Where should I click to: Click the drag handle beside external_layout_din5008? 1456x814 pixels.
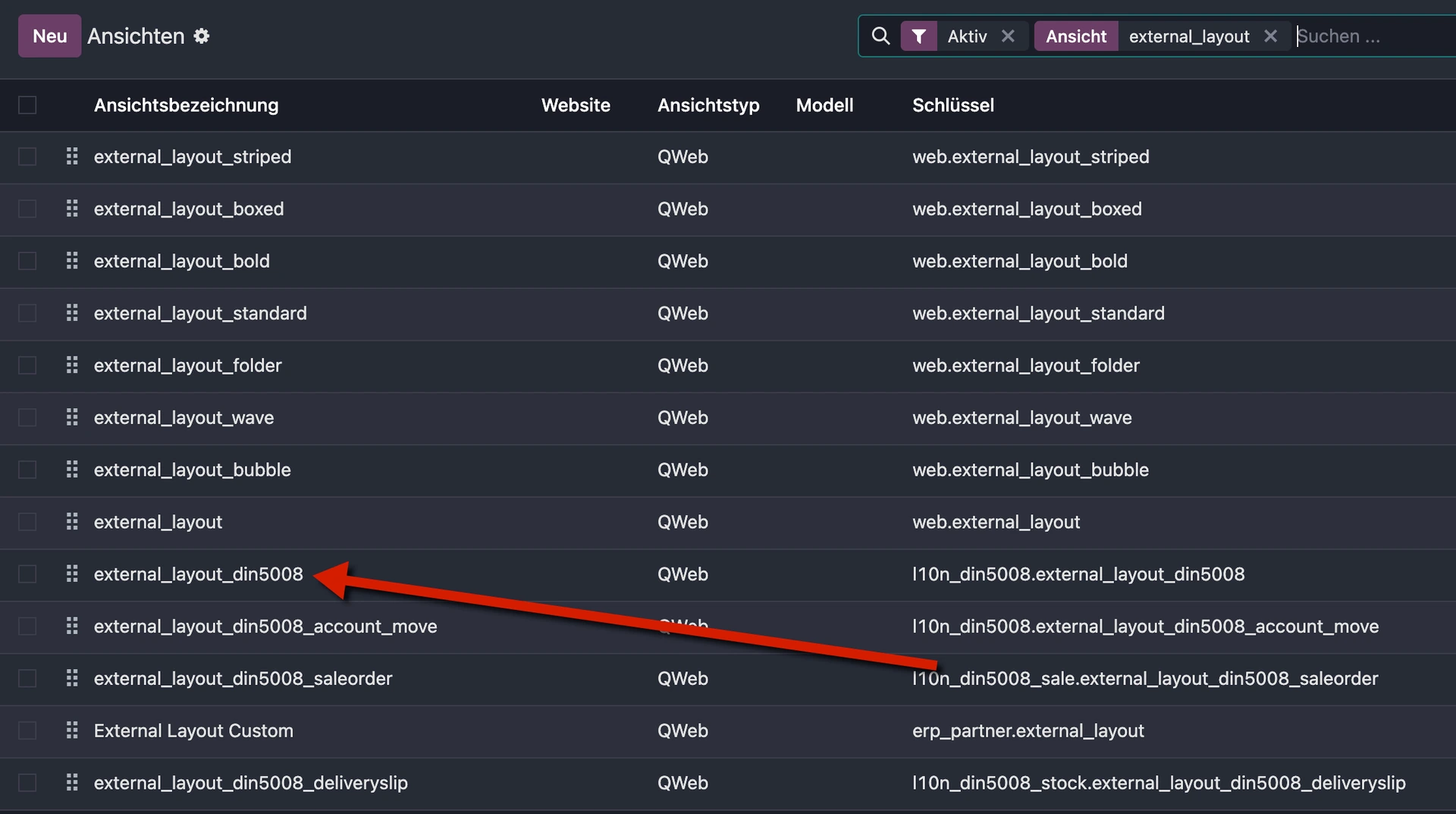coord(72,574)
